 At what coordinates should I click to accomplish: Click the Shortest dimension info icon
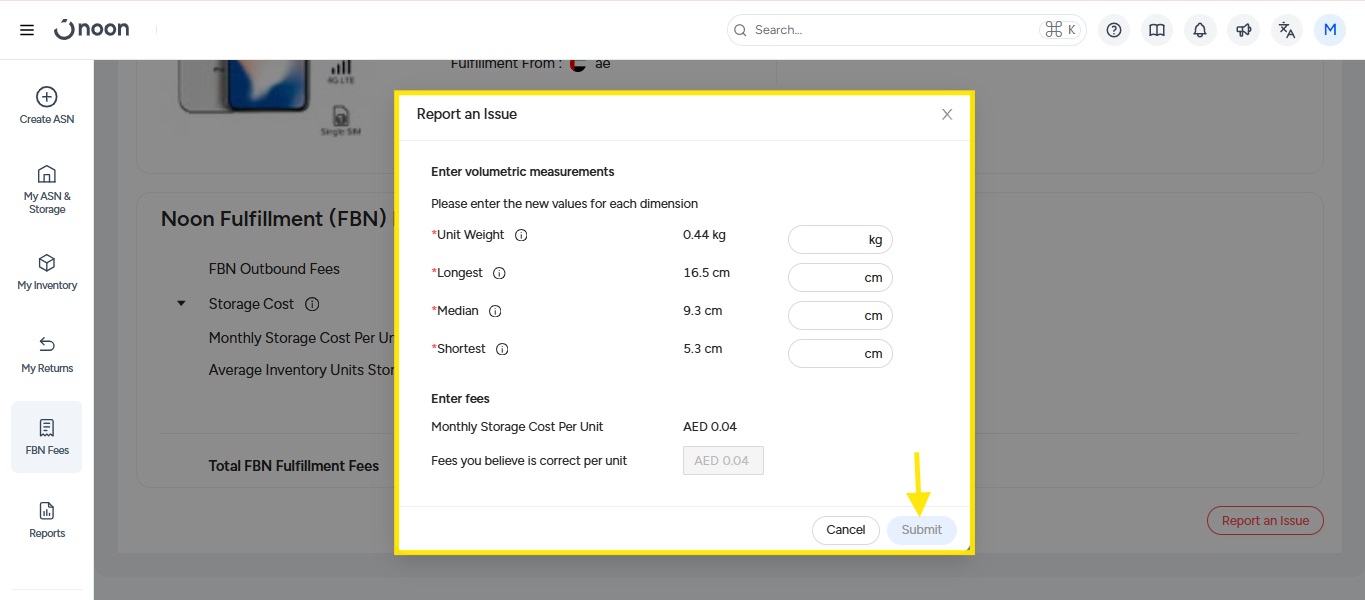point(502,349)
